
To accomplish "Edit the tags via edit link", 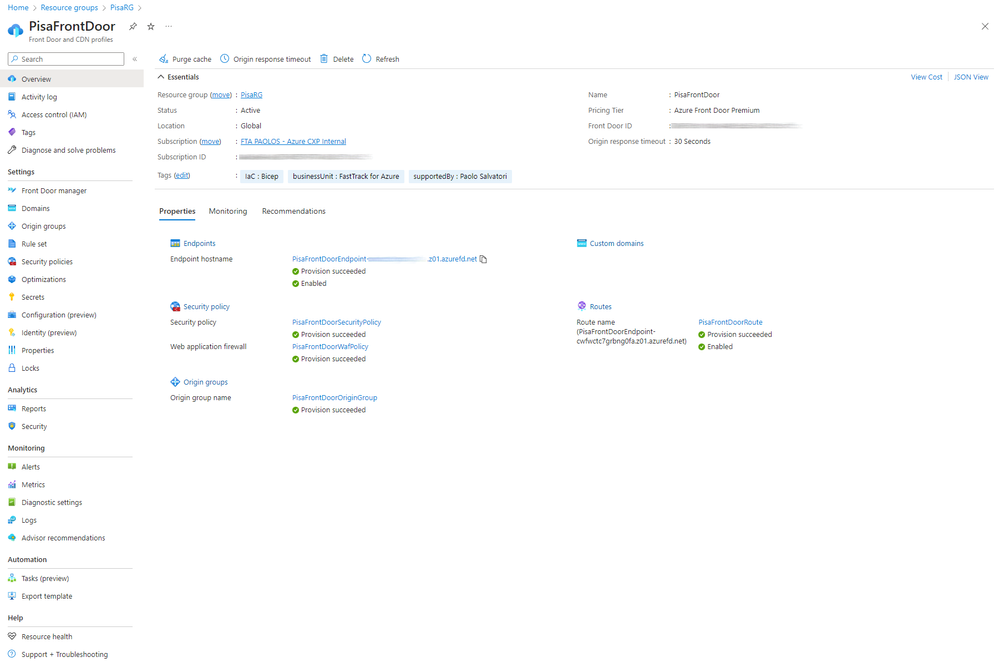I will coord(182,176).
